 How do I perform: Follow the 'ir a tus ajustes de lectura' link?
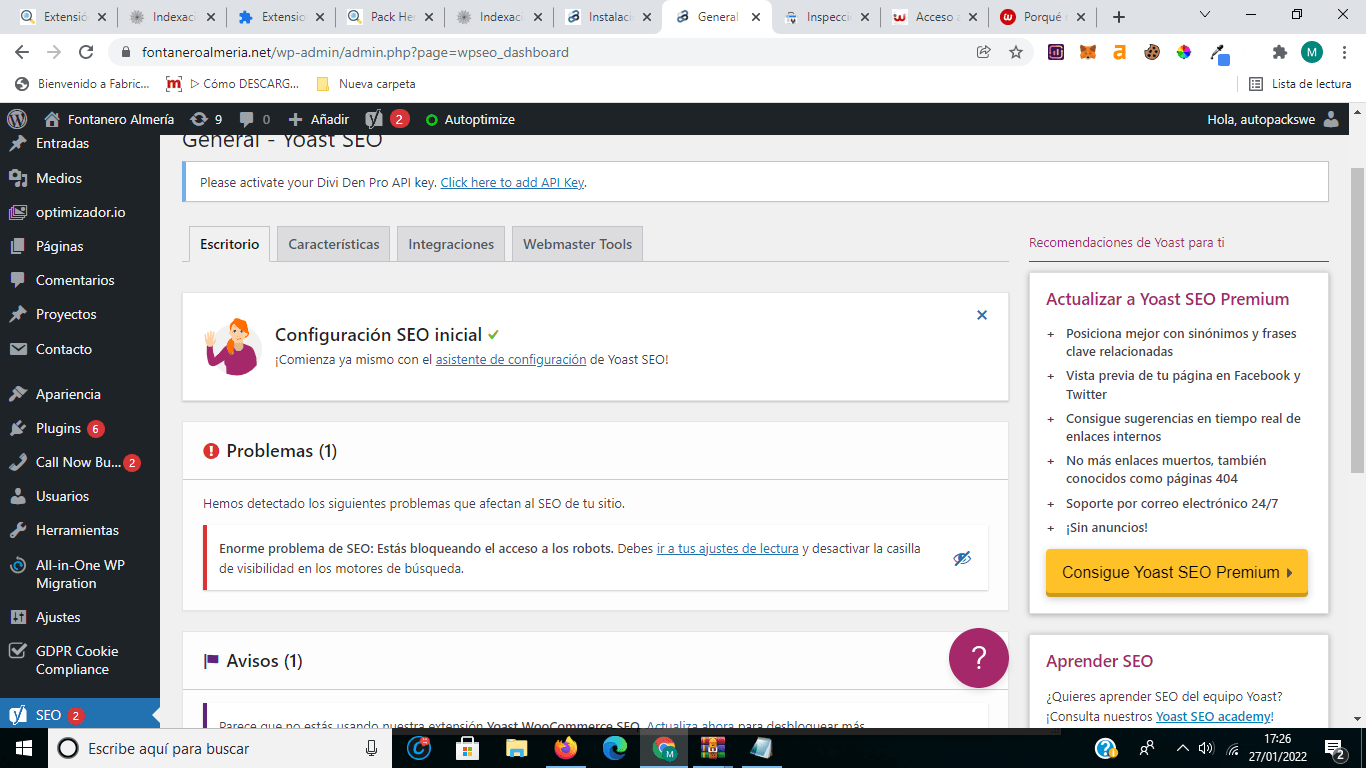[727, 549]
